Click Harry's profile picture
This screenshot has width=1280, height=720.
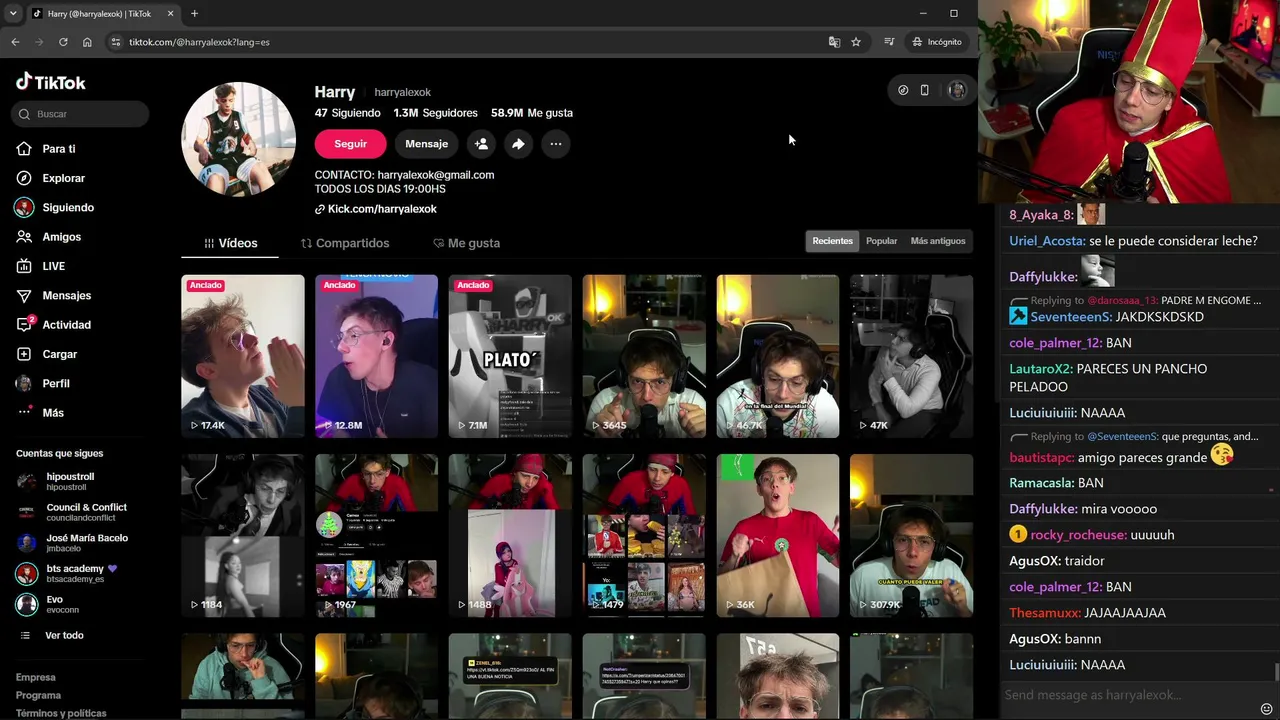point(238,139)
